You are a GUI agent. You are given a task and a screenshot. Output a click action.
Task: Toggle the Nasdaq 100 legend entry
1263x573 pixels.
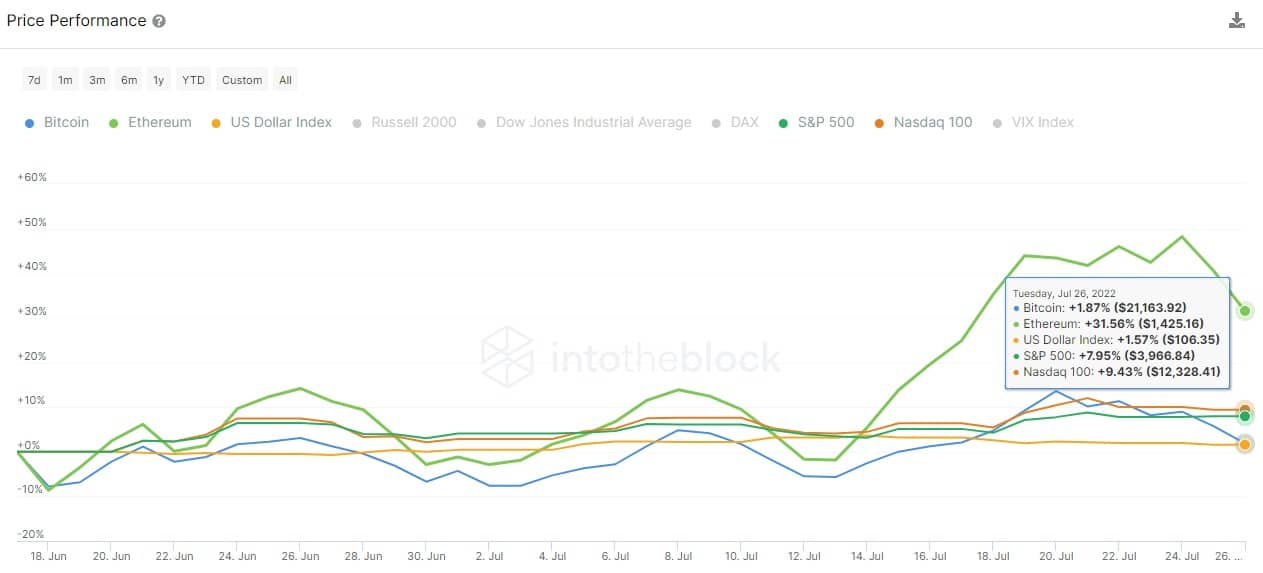(x=923, y=122)
